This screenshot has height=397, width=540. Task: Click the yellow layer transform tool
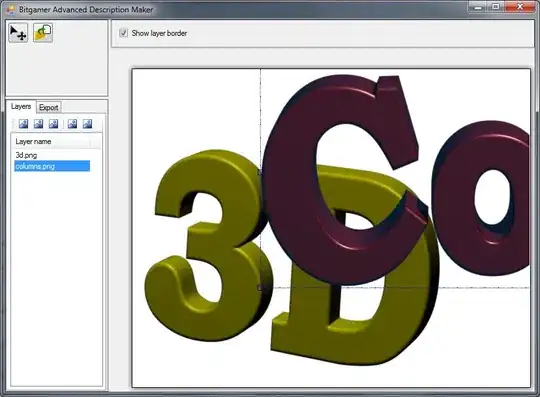tap(43, 33)
